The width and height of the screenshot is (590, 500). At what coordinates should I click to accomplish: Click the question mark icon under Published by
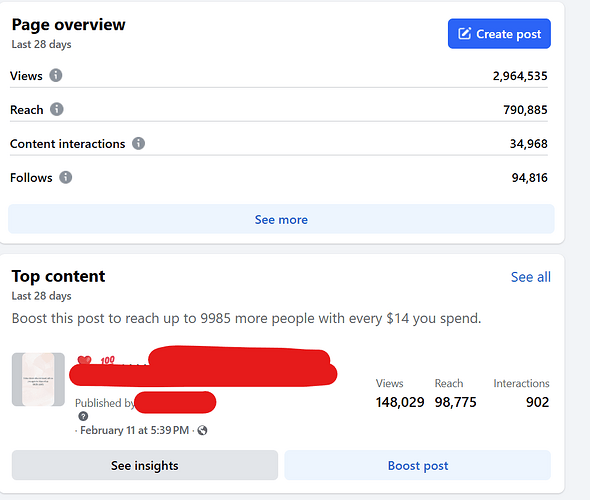pos(83,416)
